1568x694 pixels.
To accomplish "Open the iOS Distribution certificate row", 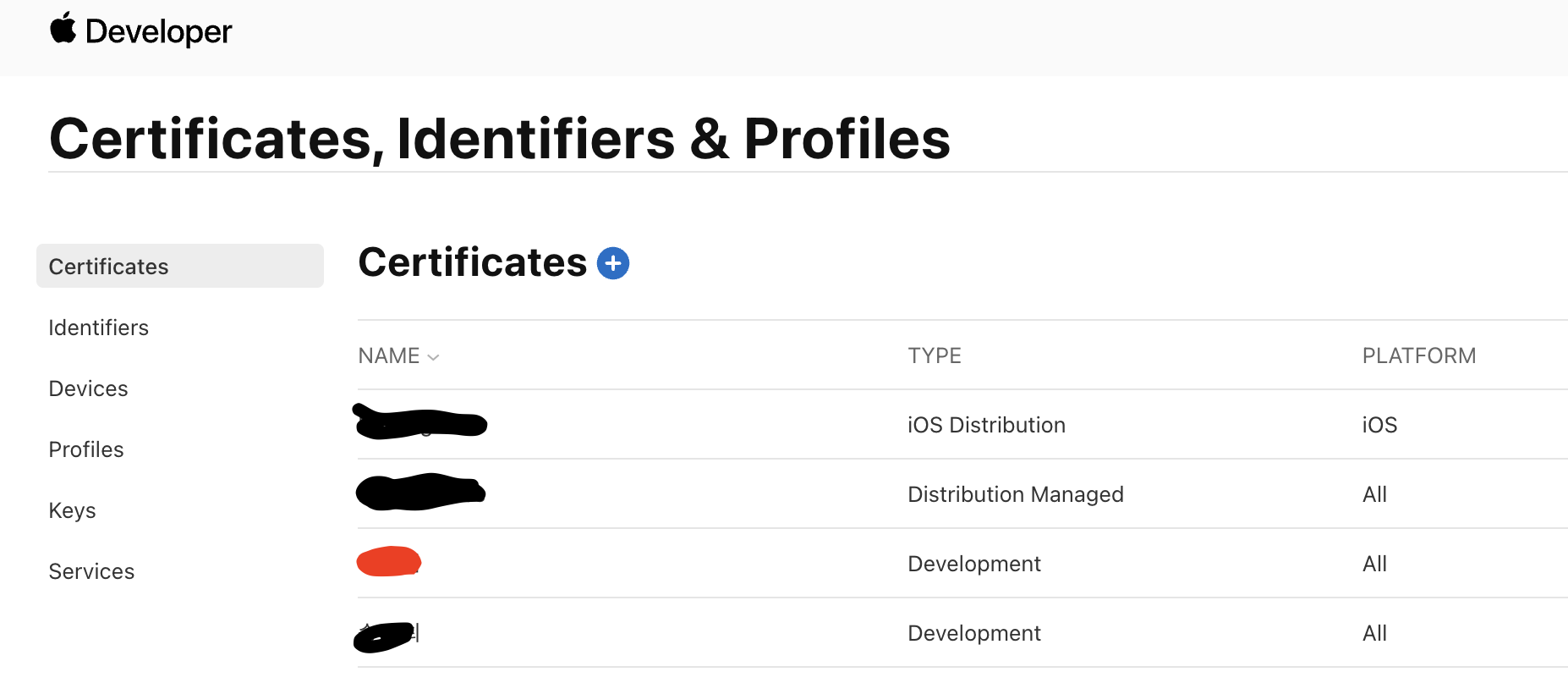I will click(x=962, y=425).
